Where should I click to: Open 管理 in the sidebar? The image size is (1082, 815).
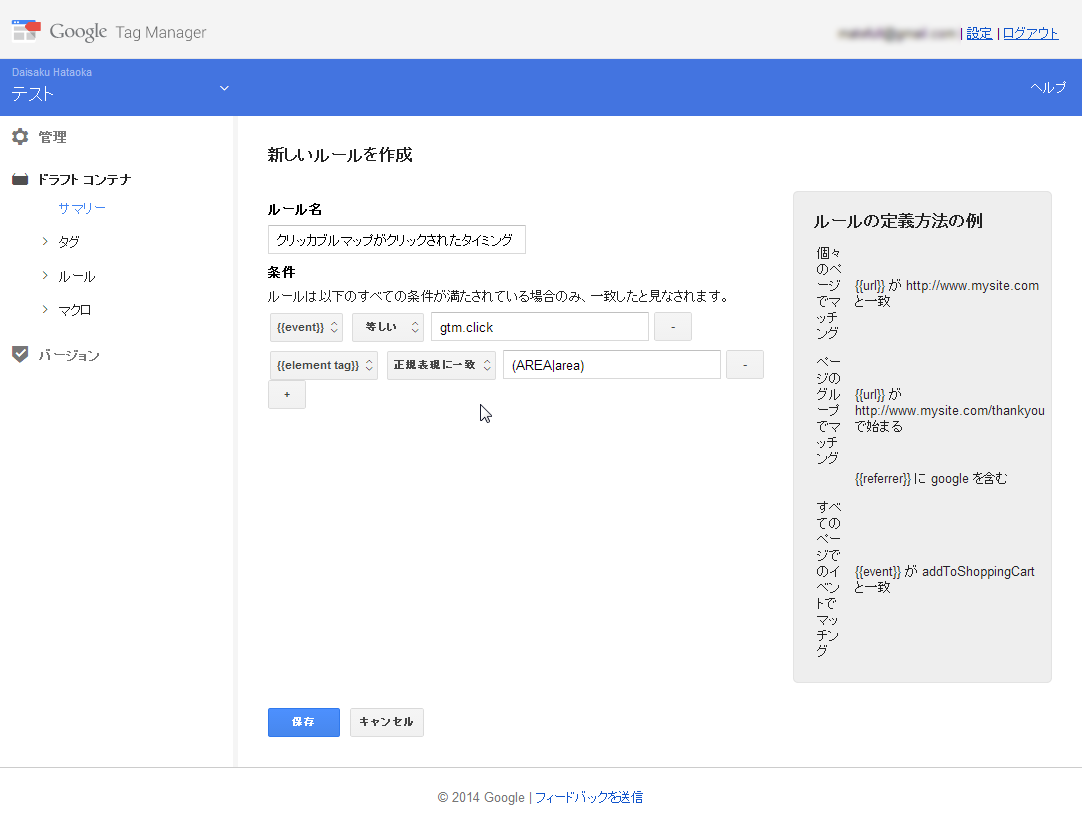(x=52, y=137)
